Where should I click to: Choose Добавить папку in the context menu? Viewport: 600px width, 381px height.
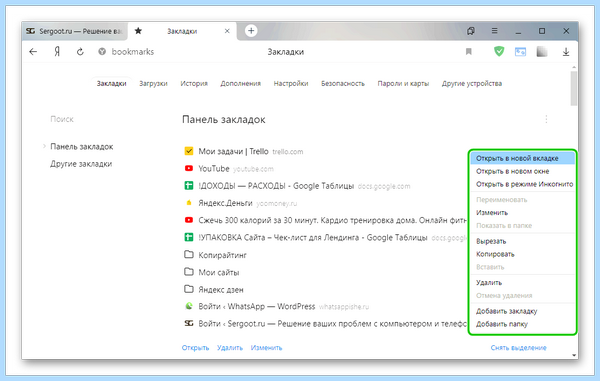pos(522,324)
